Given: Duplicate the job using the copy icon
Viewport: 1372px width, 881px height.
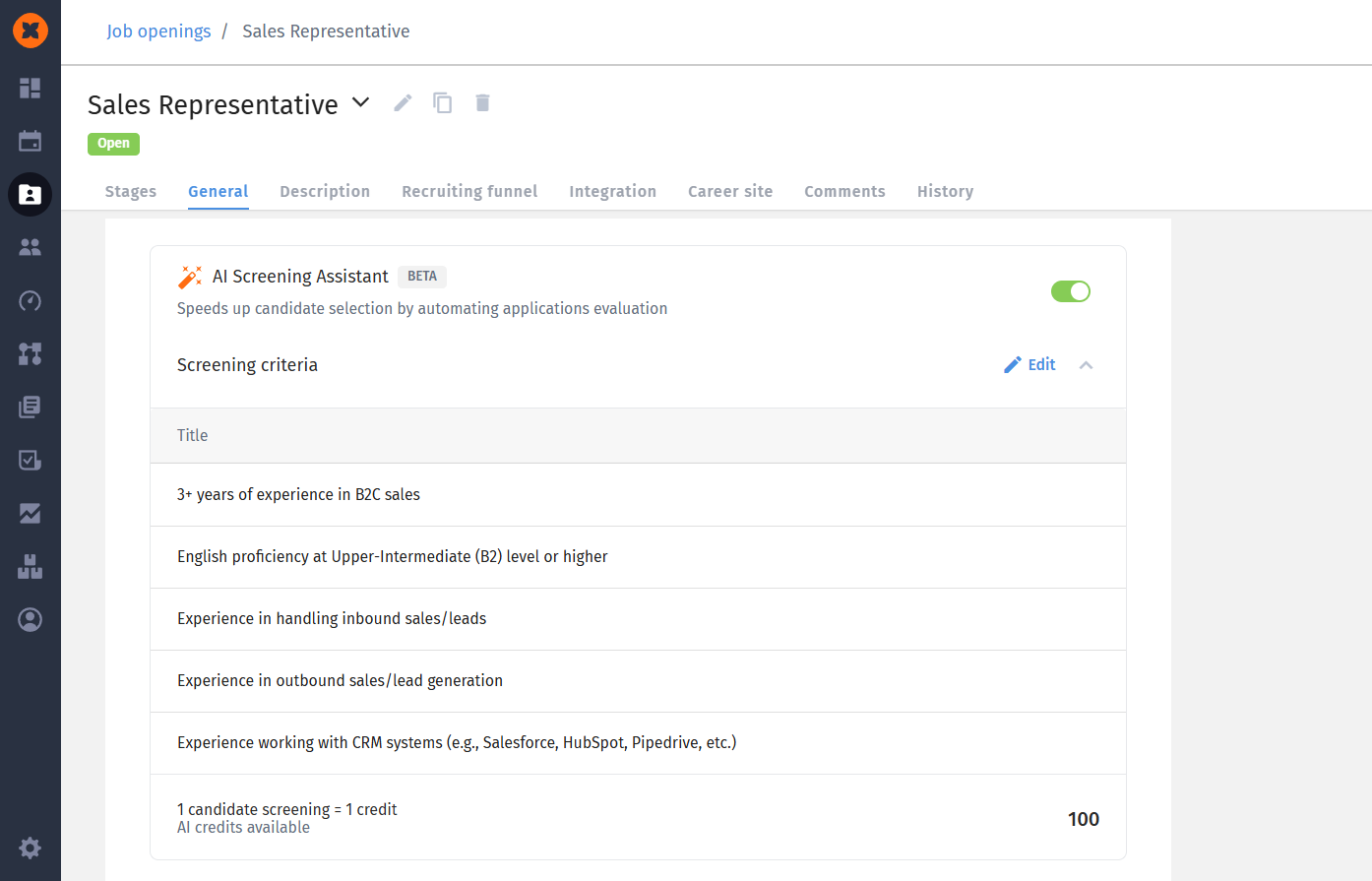Looking at the screenshot, I should pyautogui.click(x=443, y=103).
